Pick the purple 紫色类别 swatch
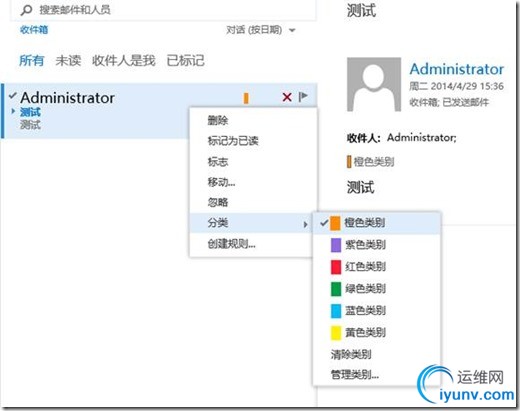Image resolution: width=520 pixels, height=411 pixels. (x=336, y=245)
